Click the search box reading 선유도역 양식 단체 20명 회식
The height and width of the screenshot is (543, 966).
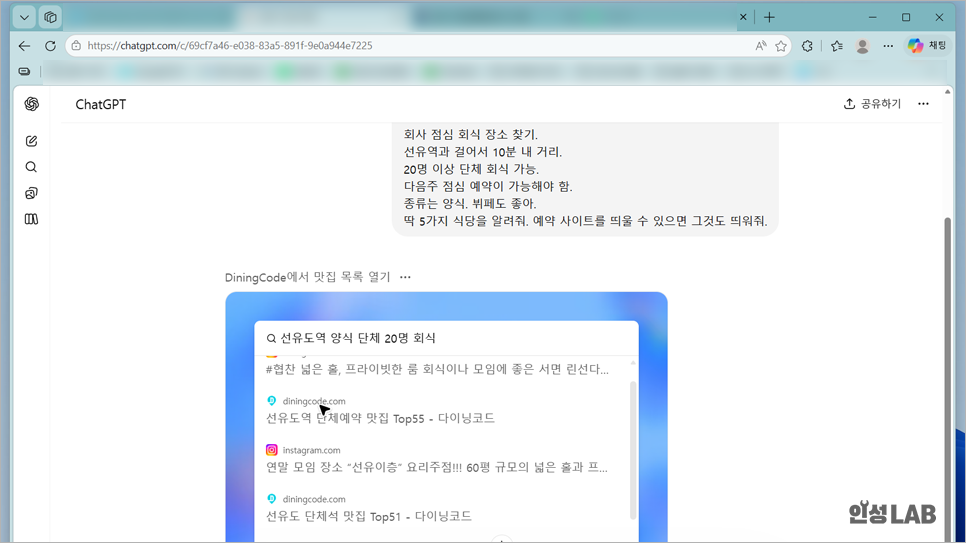pos(446,338)
